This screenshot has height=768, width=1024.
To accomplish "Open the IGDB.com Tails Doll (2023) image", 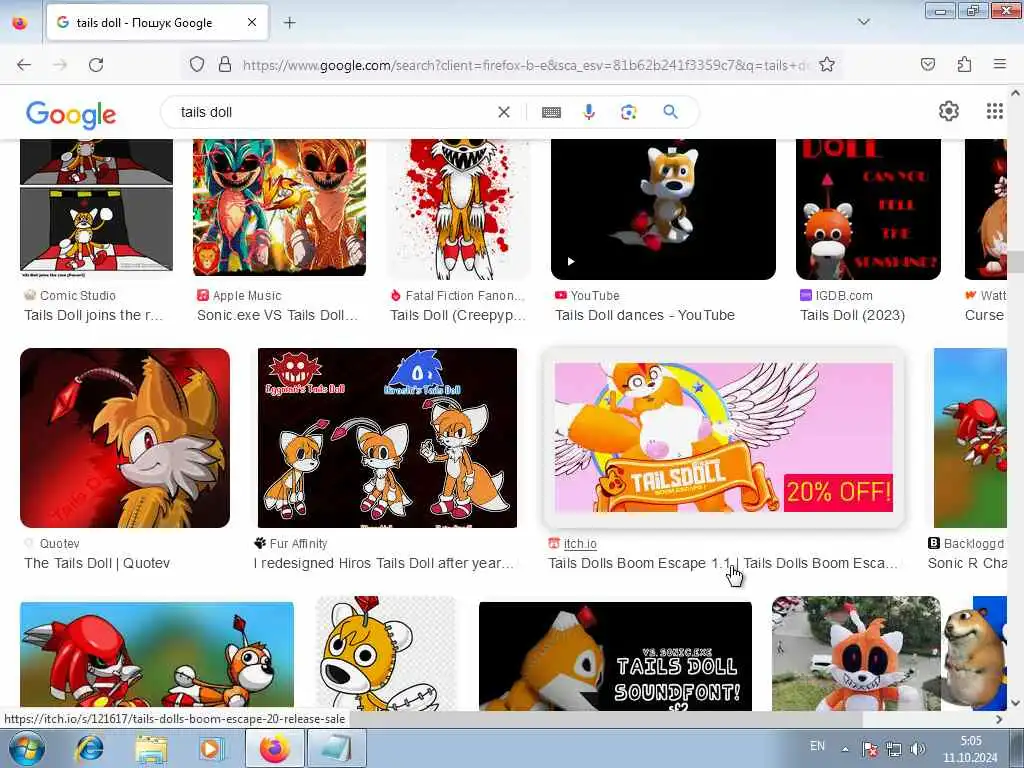I will click(868, 209).
